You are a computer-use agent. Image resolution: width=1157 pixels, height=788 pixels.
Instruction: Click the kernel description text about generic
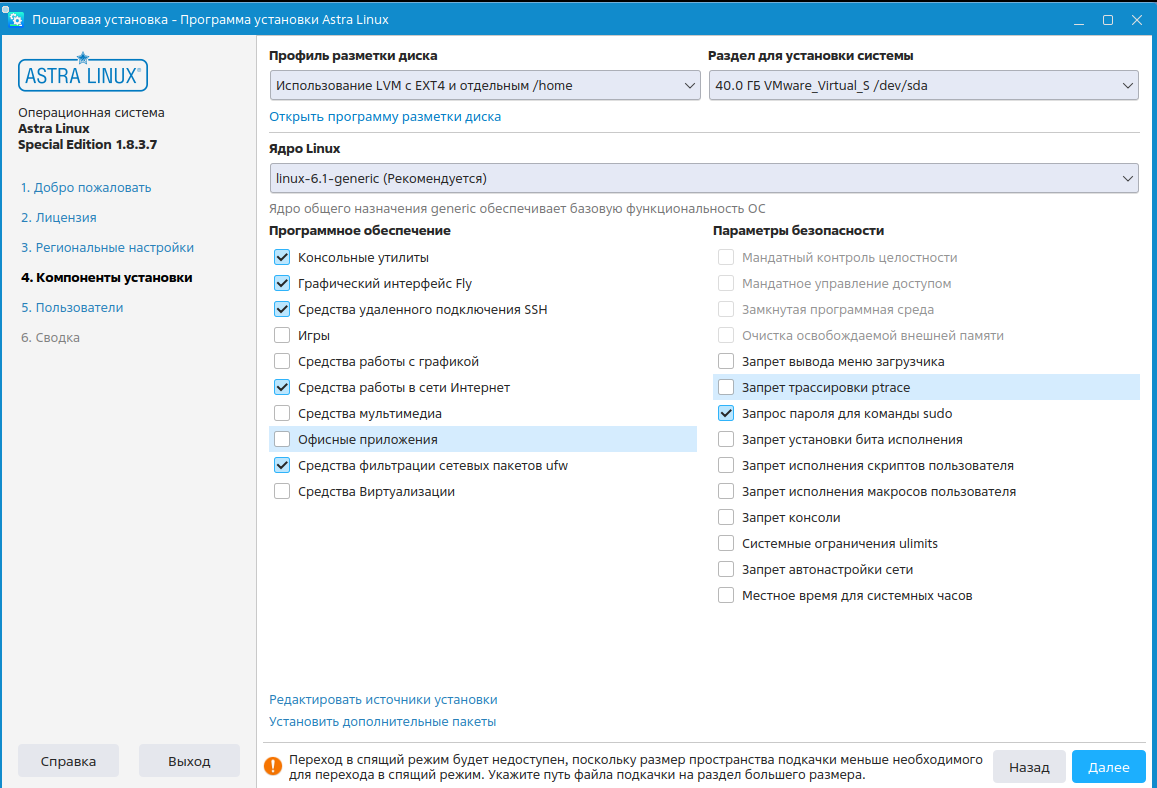click(517, 209)
